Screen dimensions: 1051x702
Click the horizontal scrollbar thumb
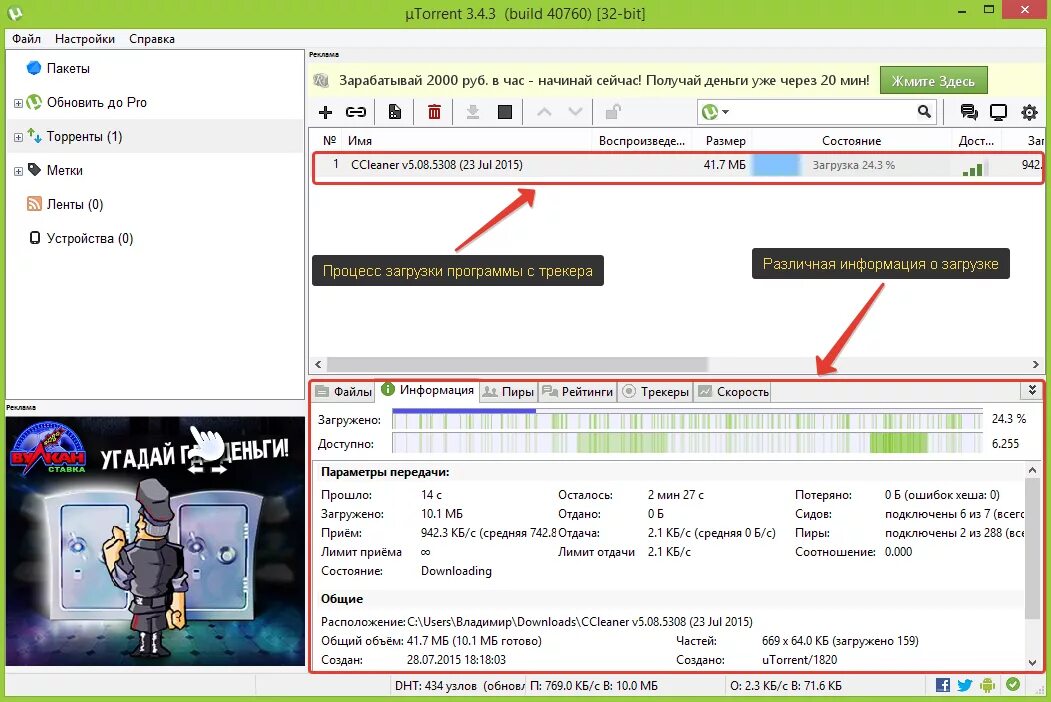[x=517, y=364]
